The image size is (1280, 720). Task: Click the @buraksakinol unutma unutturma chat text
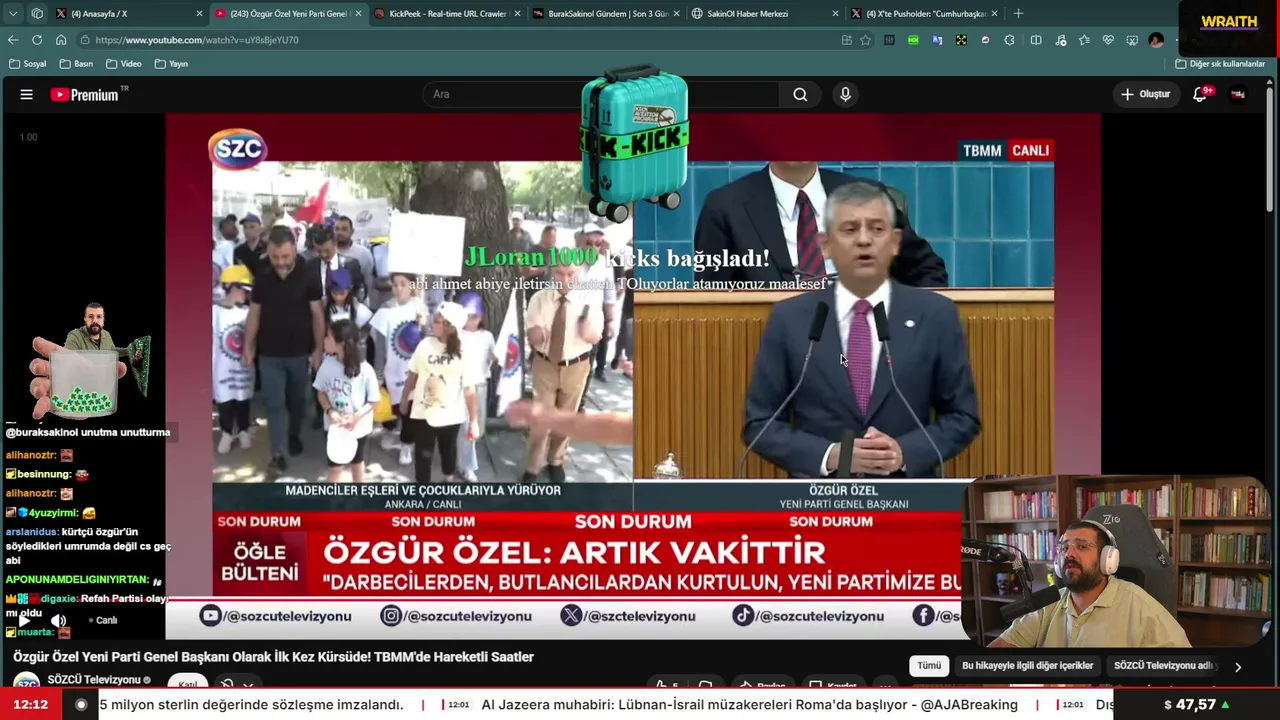pos(88,433)
